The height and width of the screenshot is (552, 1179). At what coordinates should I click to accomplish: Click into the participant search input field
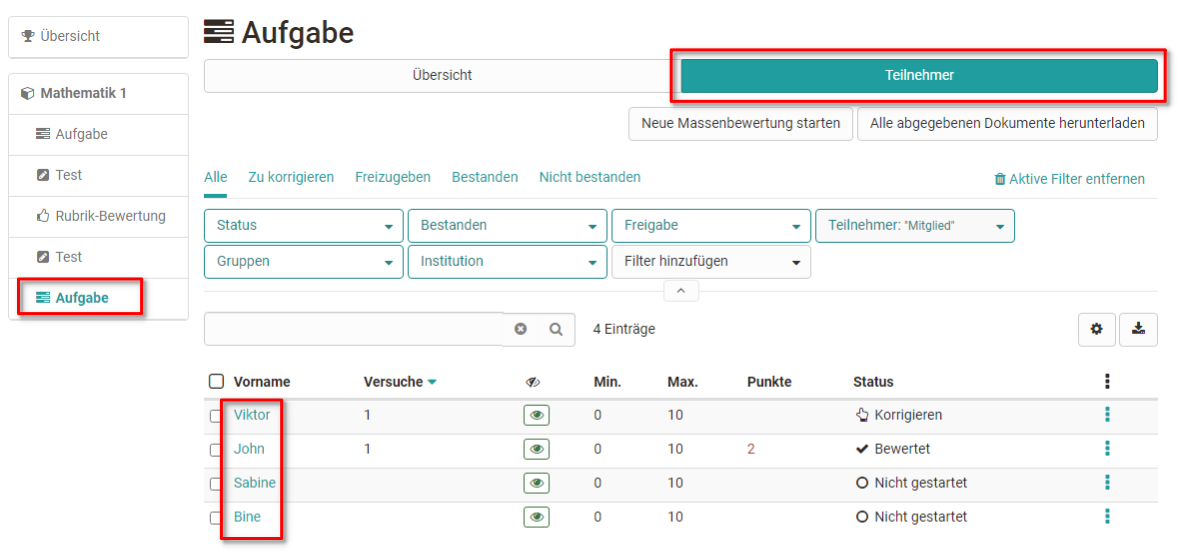point(353,329)
